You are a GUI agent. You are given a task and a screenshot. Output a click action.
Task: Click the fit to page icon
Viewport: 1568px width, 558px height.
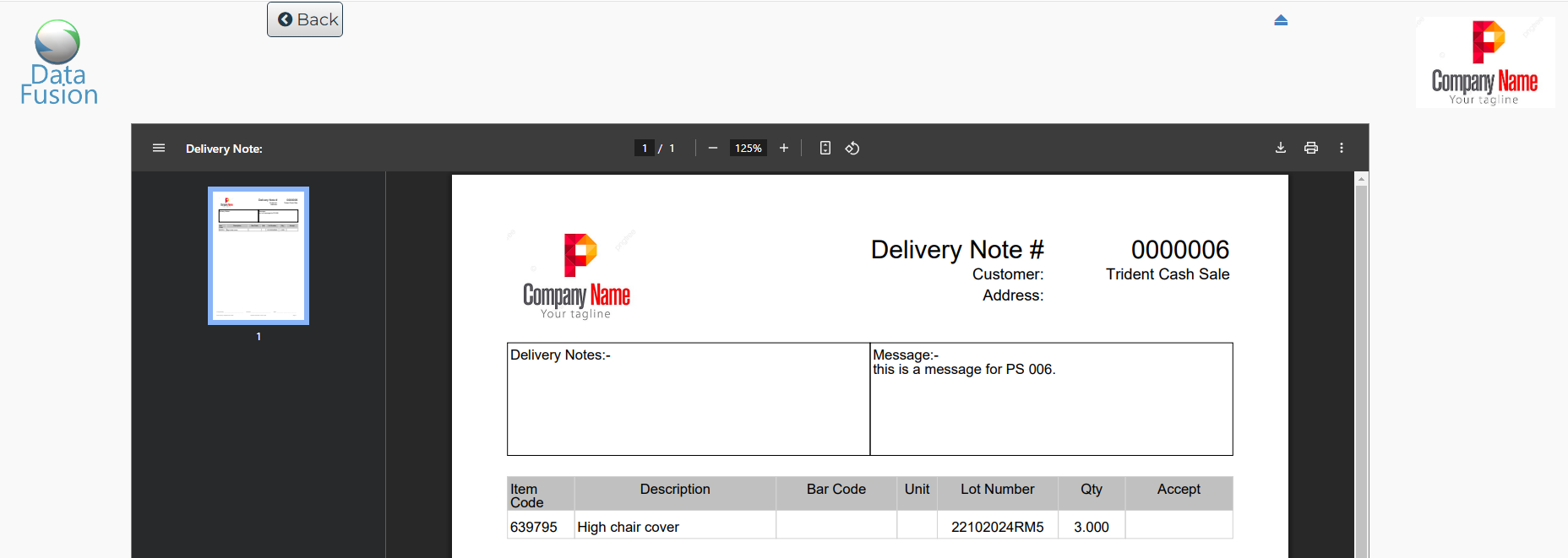(x=825, y=148)
